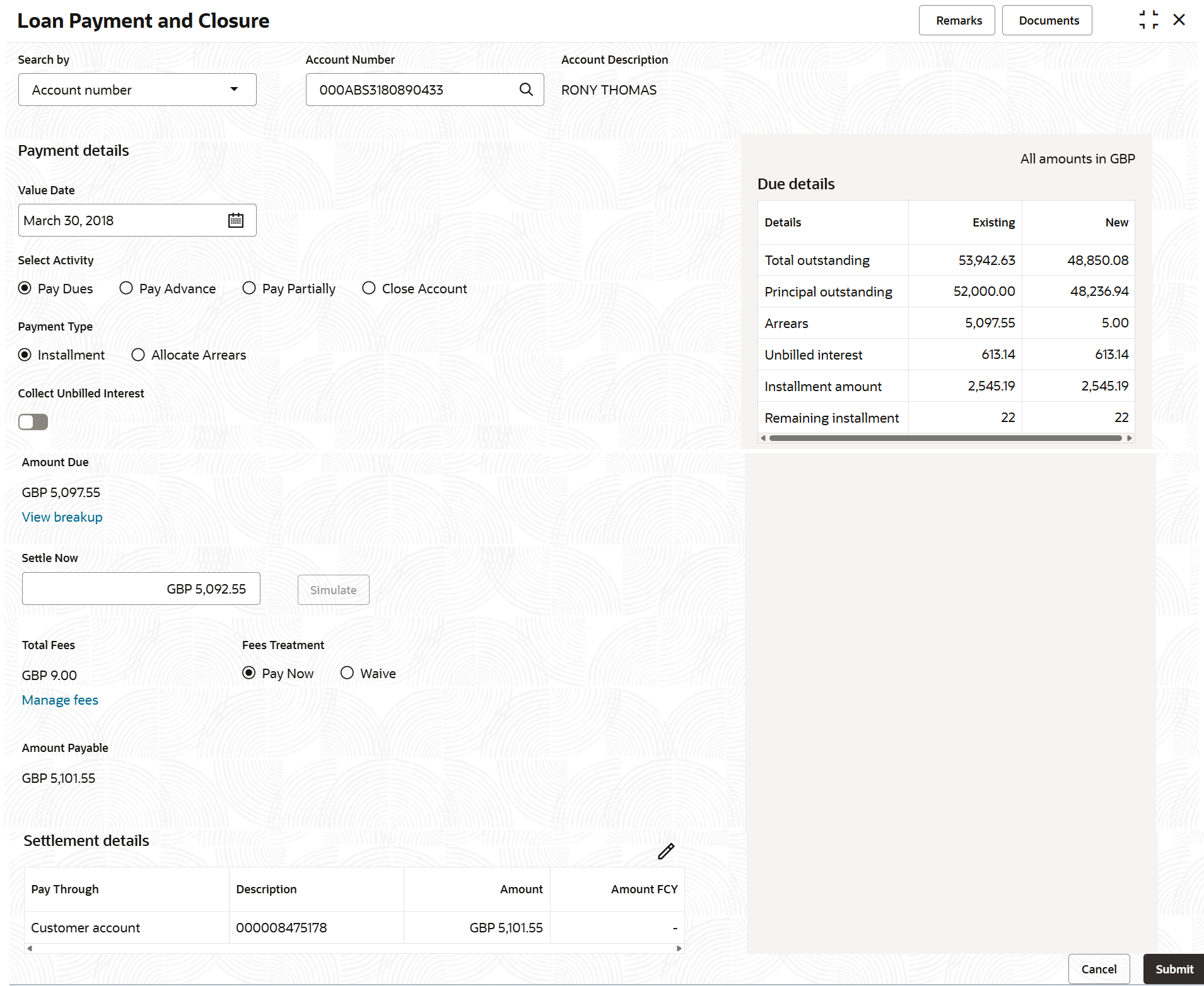
Task: Click the Details column header
Action: (783, 223)
